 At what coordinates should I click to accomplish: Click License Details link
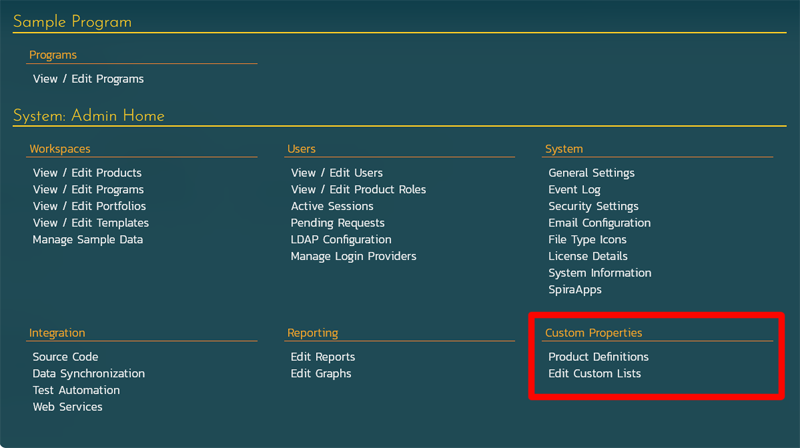click(x=587, y=257)
